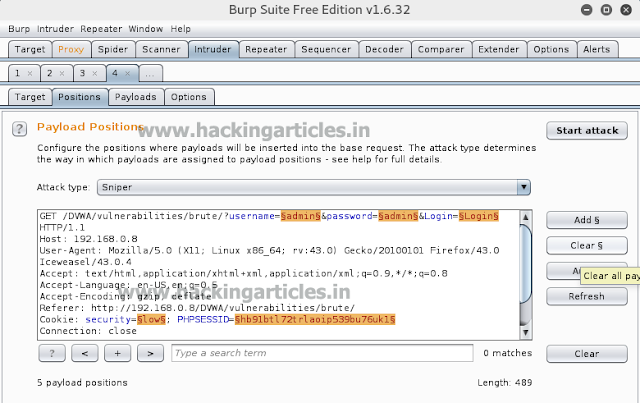Select Intruder attack tab 1
This screenshot has height=403, width=640.
[x=18, y=73]
